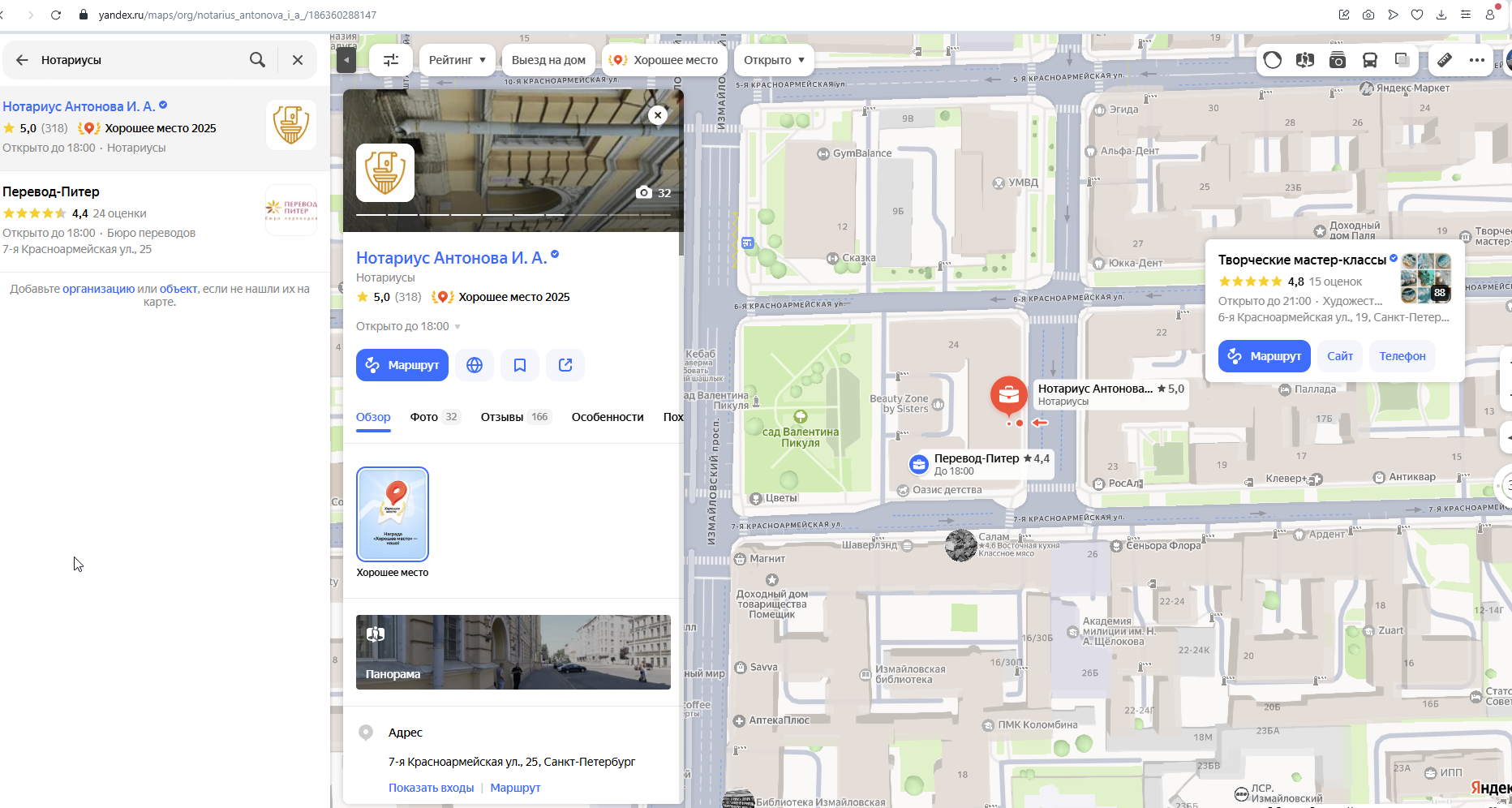Open the all filters settings button
This screenshot has height=808, width=1512.
[x=391, y=60]
